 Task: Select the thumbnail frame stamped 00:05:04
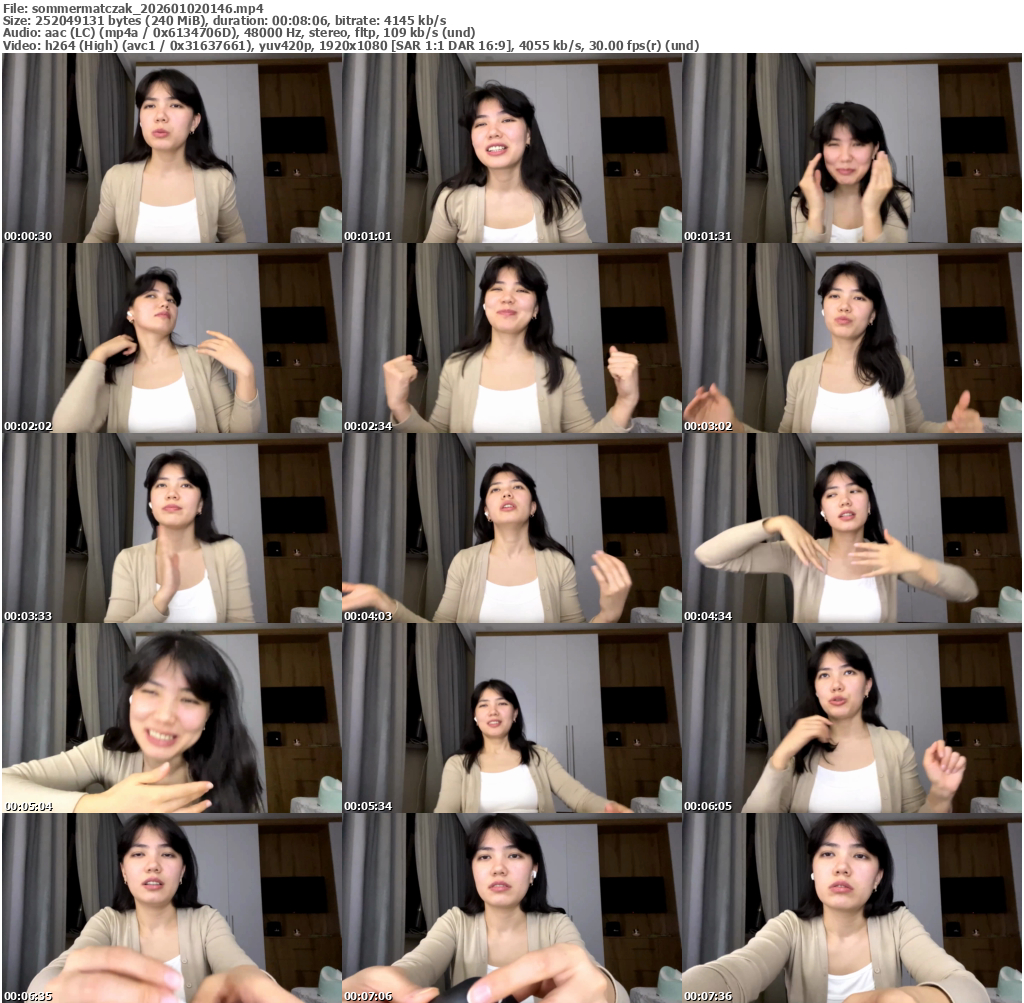click(x=172, y=718)
